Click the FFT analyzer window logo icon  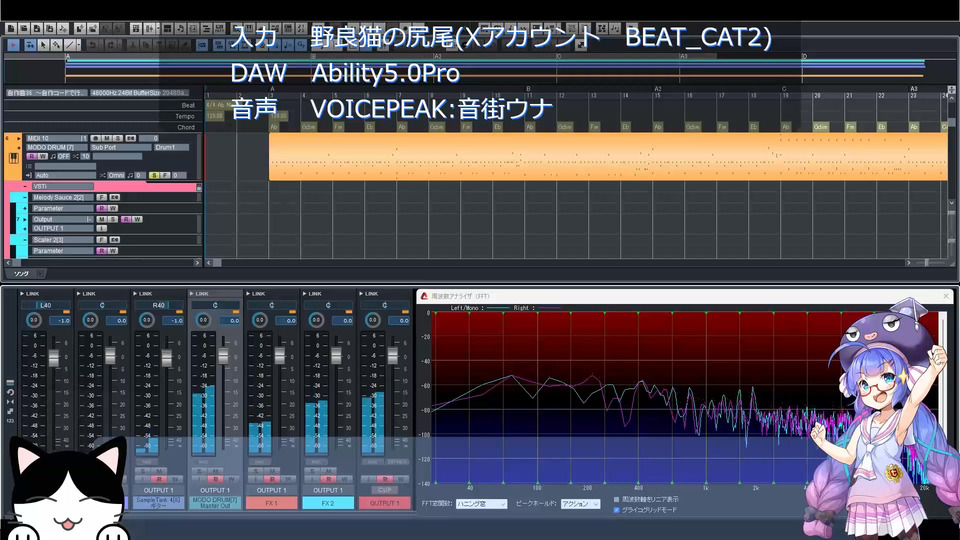click(x=424, y=297)
